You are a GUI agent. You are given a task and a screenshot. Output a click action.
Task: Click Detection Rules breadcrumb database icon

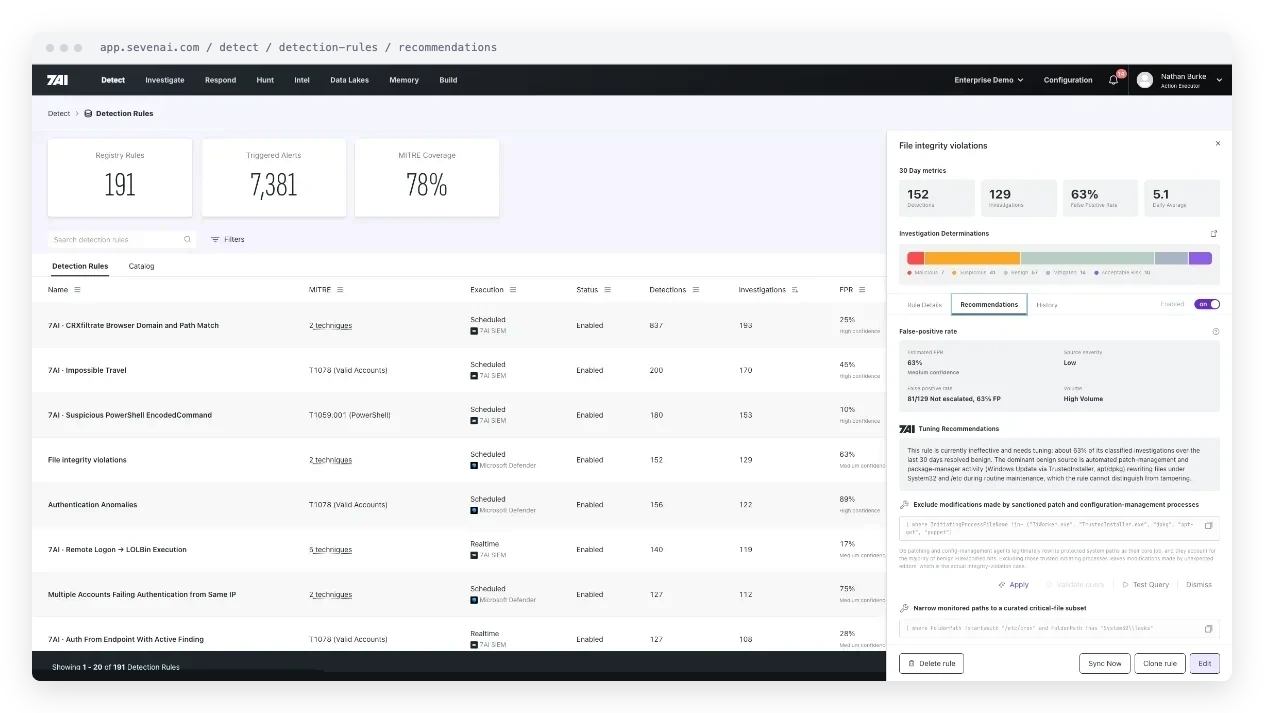88,114
